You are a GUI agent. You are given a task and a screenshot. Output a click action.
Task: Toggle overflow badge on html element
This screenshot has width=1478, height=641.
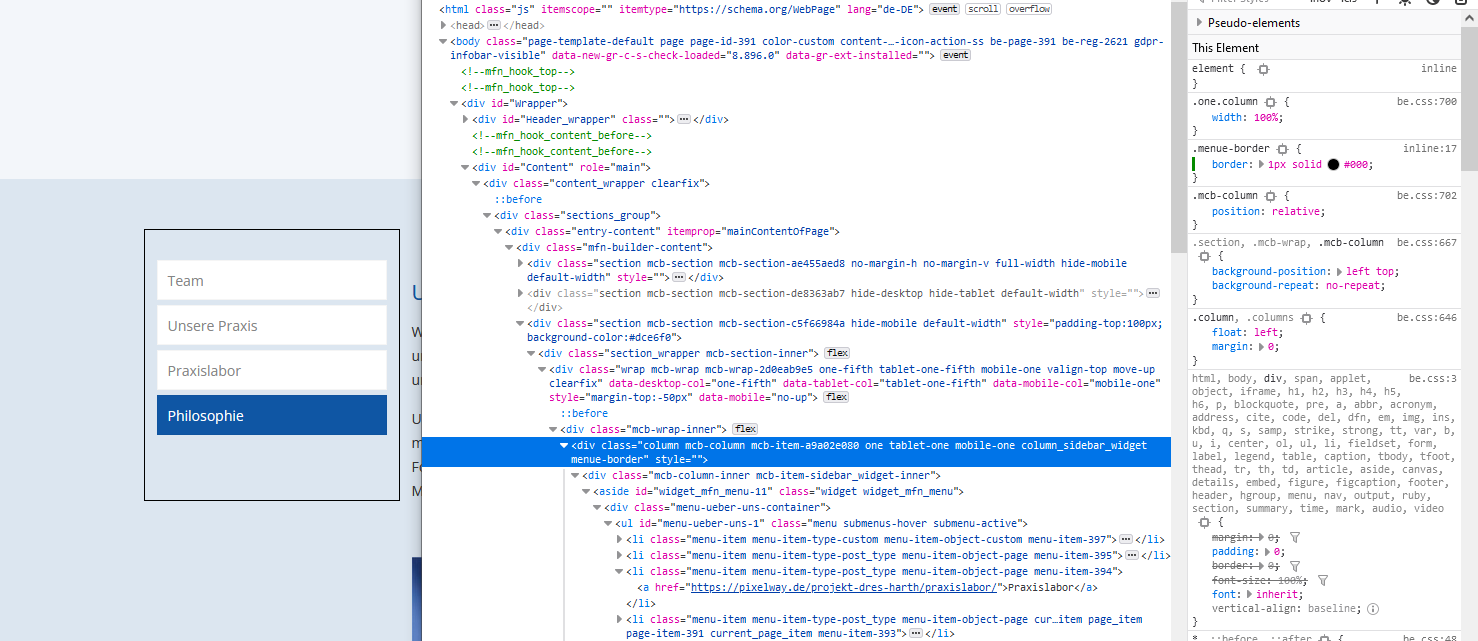point(1029,9)
